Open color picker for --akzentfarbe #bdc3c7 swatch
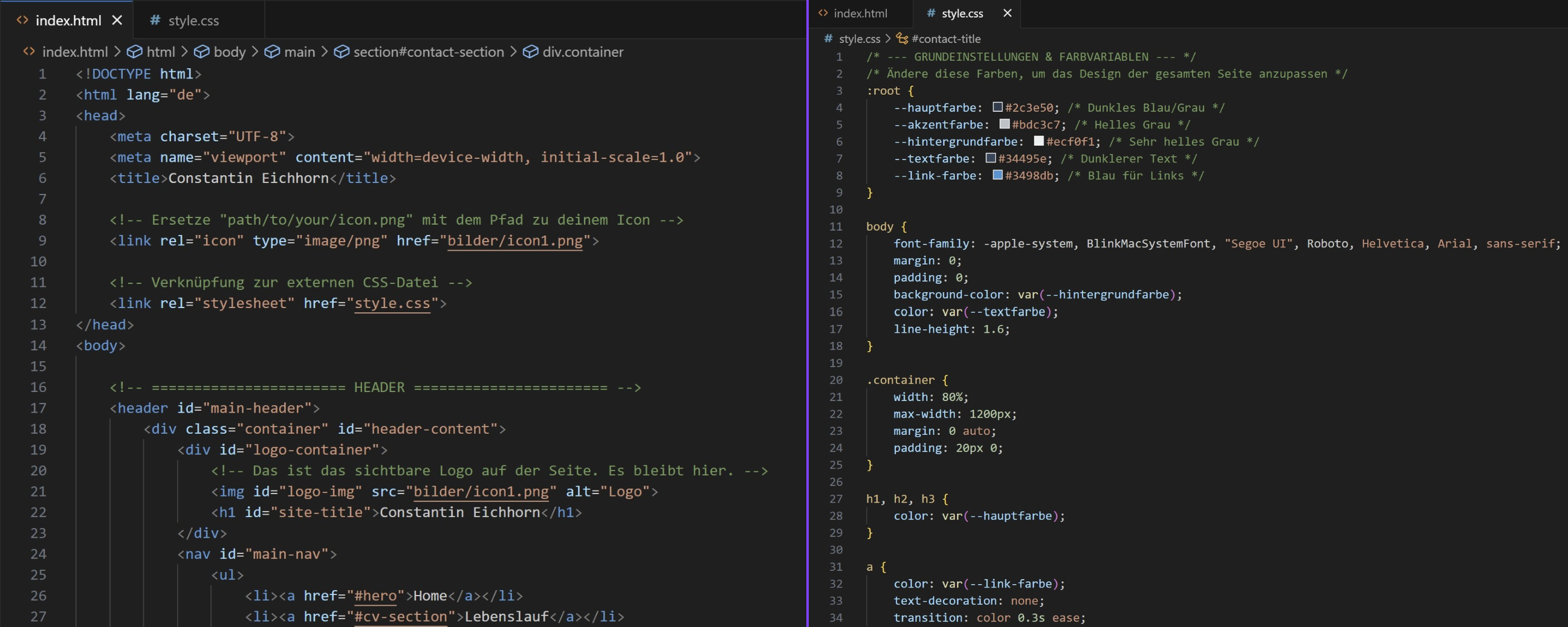This screenshot has width=1568, height=627. [1005, 124]
